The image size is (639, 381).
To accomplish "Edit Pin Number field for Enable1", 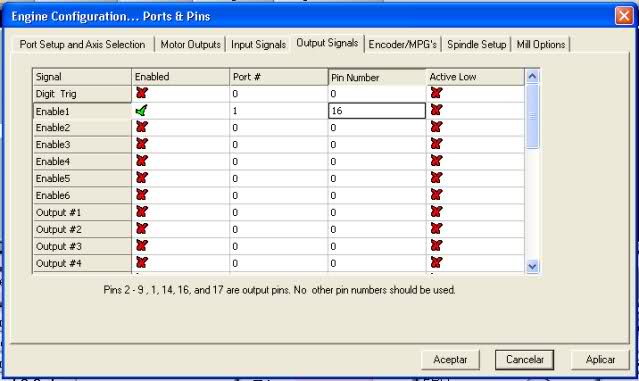I will click(x=377, y=111).
